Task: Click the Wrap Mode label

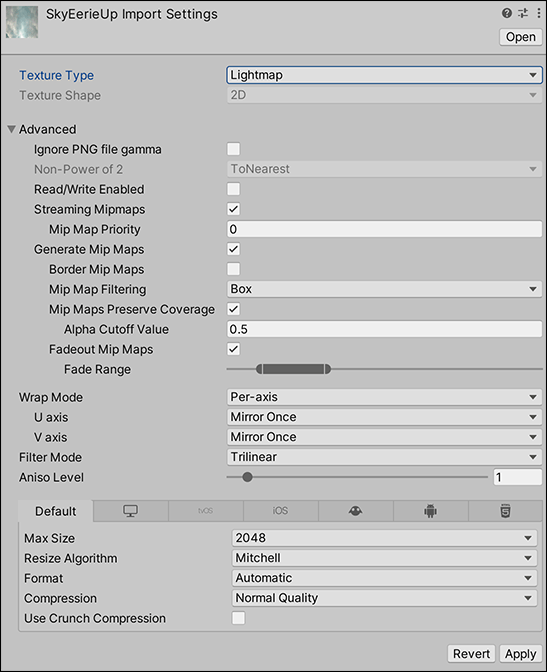Action: 51,397
